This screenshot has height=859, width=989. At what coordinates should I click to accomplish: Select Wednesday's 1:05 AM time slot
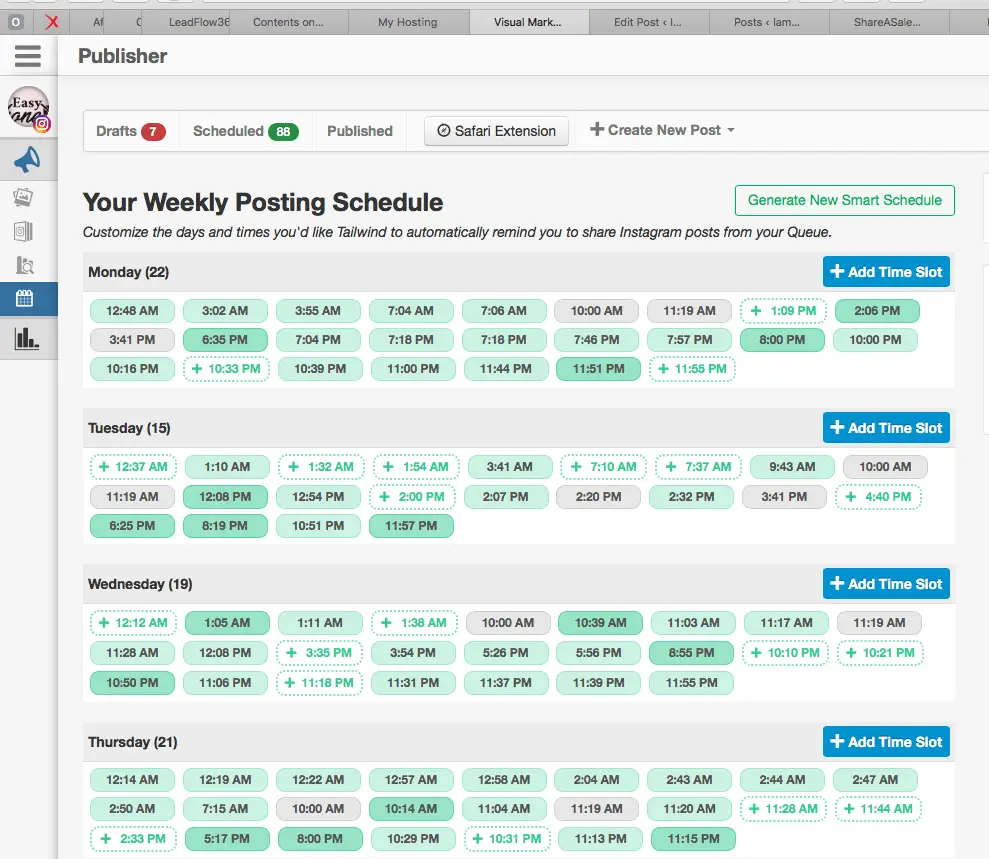227,623
